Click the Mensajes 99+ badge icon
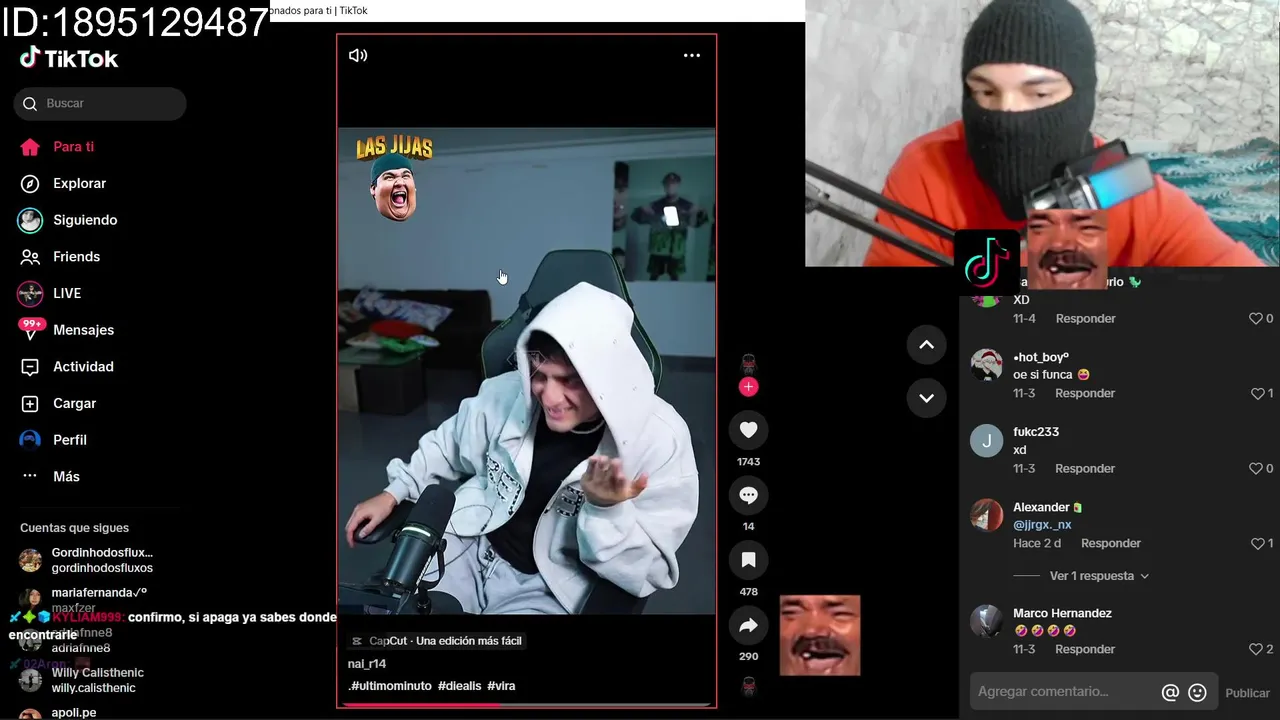1280x720 pixels. point(31,329)
